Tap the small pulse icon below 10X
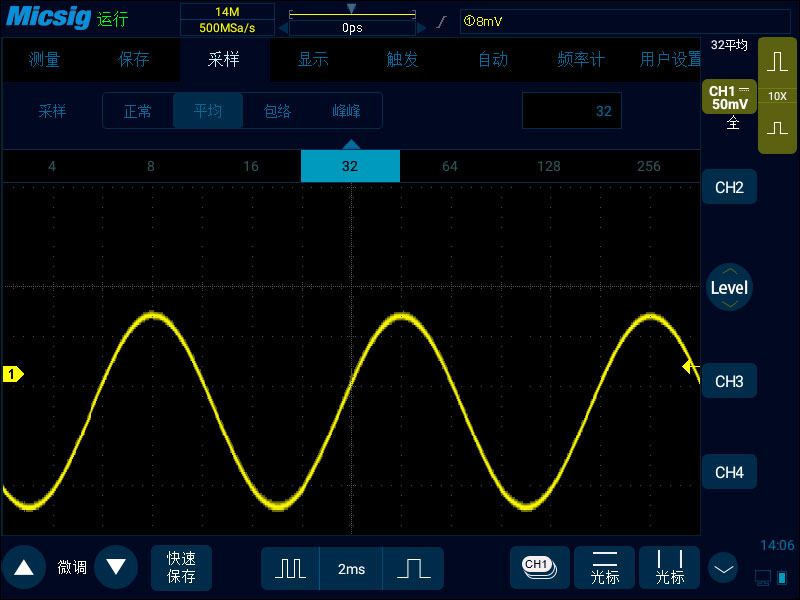 click(x=777, y=129)
